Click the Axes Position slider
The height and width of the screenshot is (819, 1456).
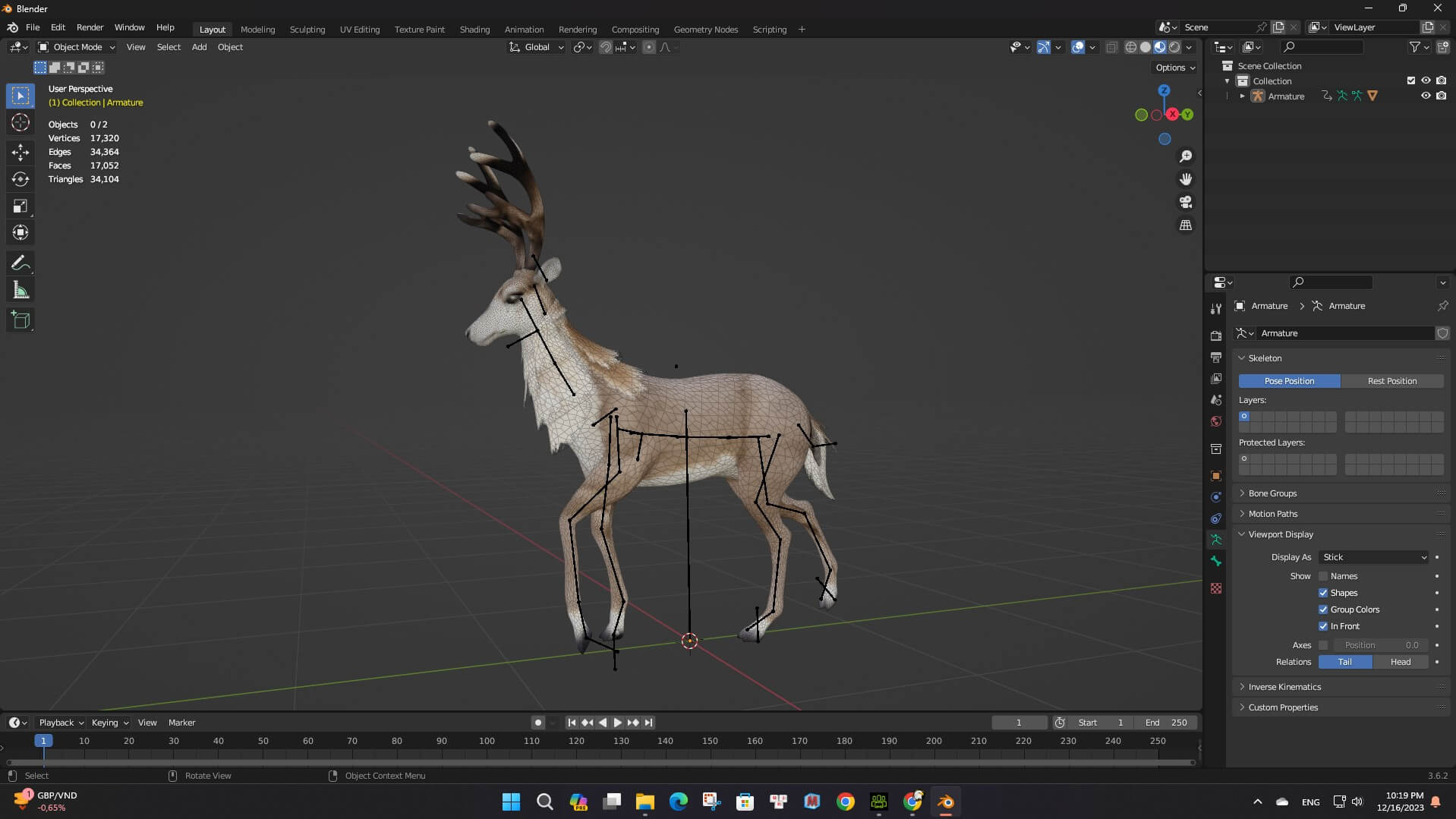pos(1381,645)
